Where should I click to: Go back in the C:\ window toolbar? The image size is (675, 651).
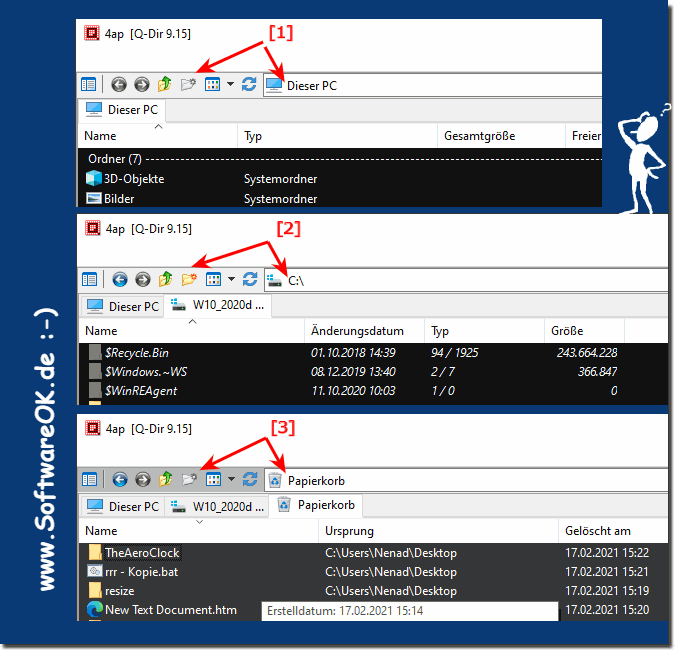pos(120,280)
